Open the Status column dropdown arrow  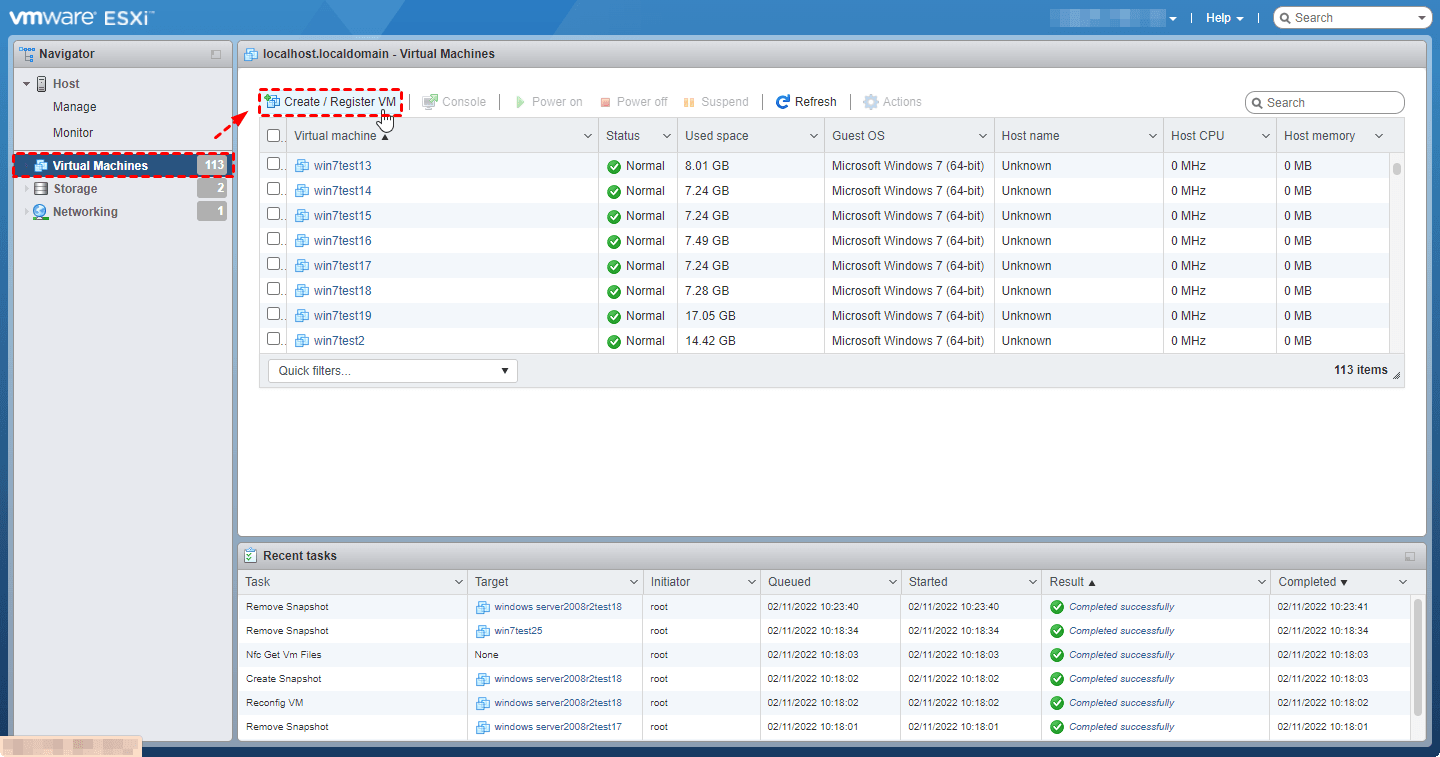tap(666, 136)
